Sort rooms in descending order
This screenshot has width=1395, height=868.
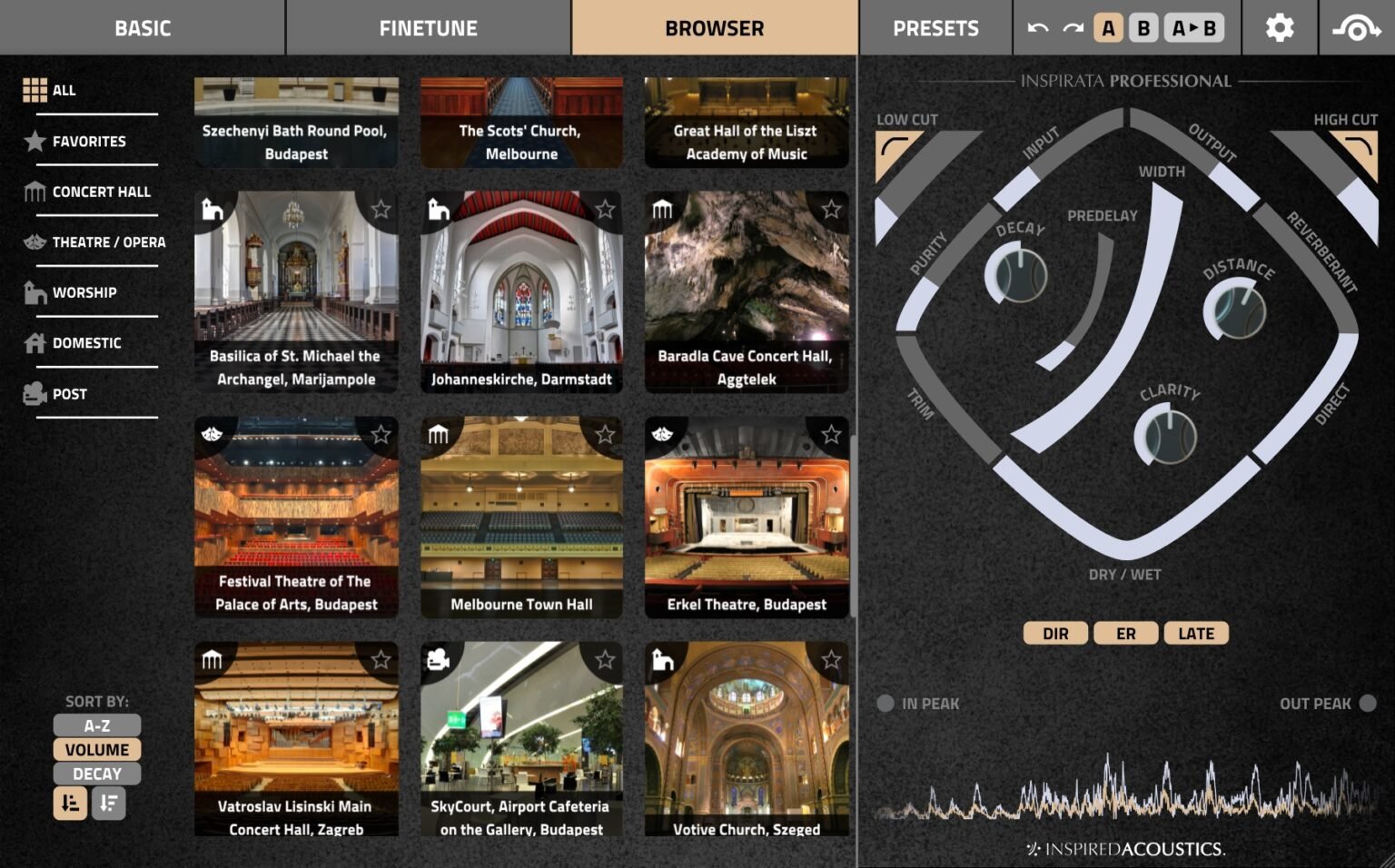pyautogui.click(x=109, y=804)
